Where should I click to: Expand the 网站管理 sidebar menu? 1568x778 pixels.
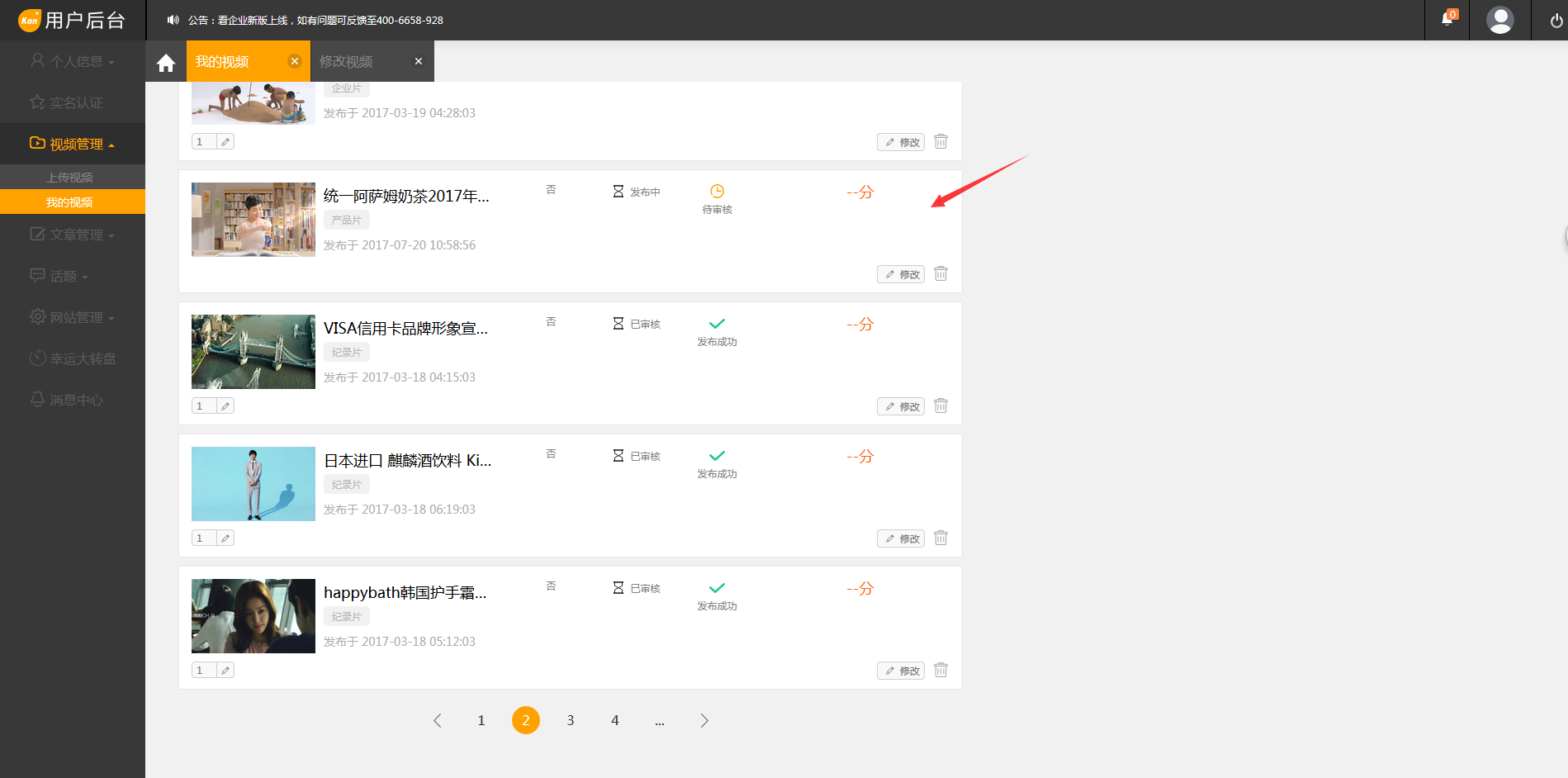click(x=73, y=317)
